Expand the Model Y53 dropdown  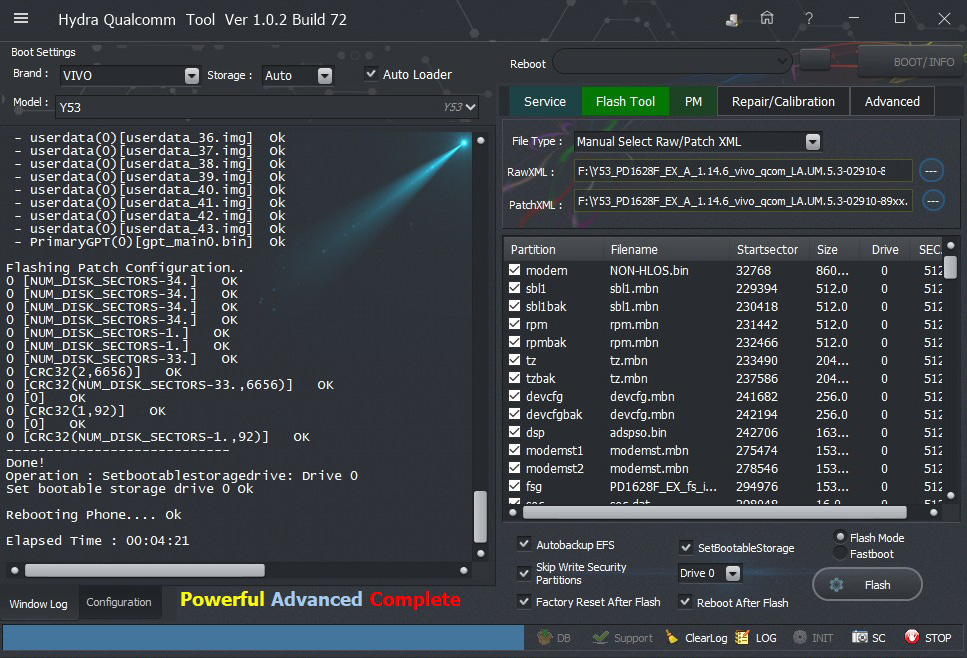[471, 107]
